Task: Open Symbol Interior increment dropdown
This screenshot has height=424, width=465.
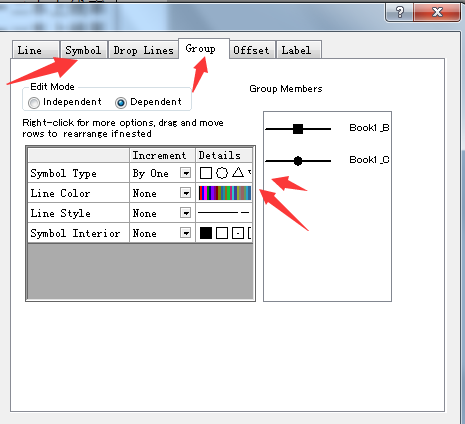Action: pos(185,233)
